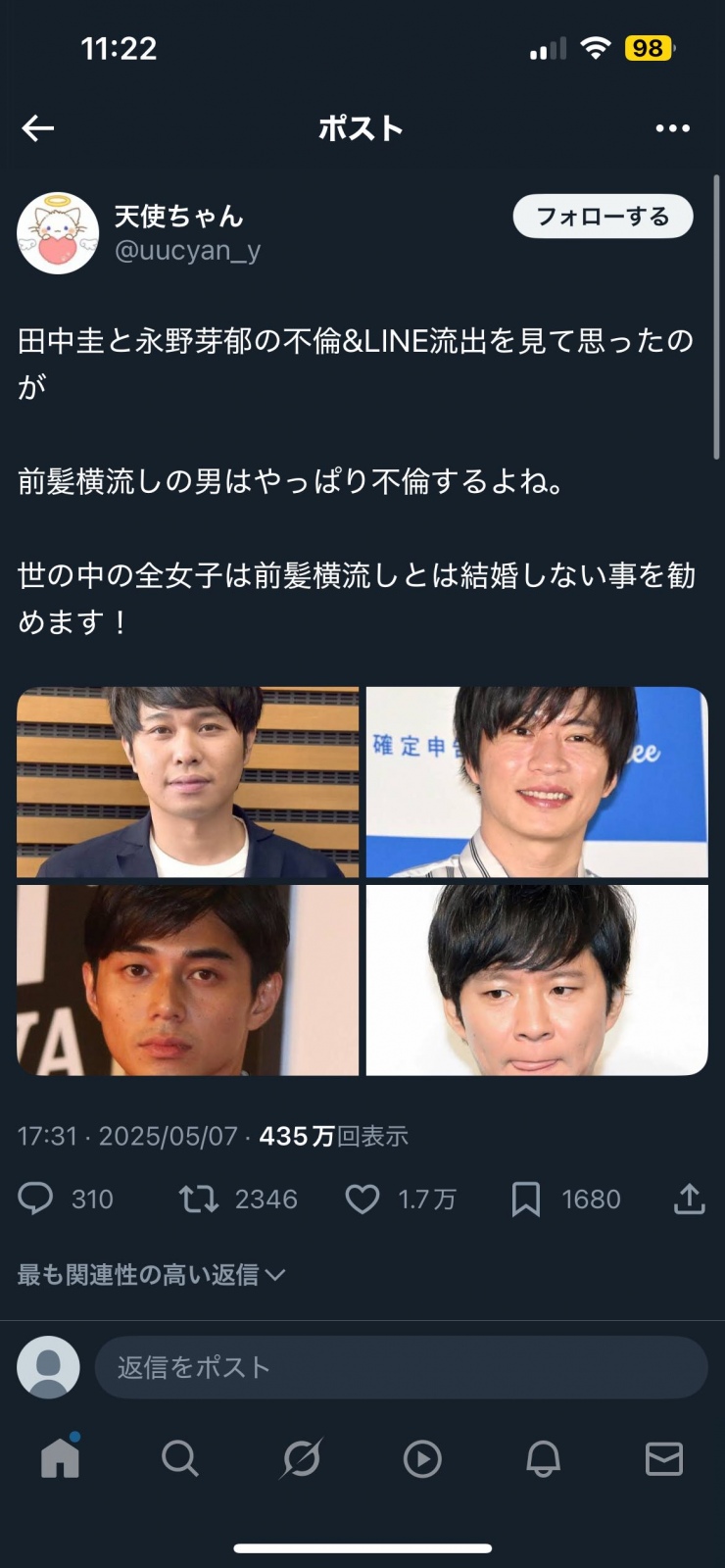Tap the reply speech bubble icon
This screenshot has width=725, height=1568.
coord(36,1199)
